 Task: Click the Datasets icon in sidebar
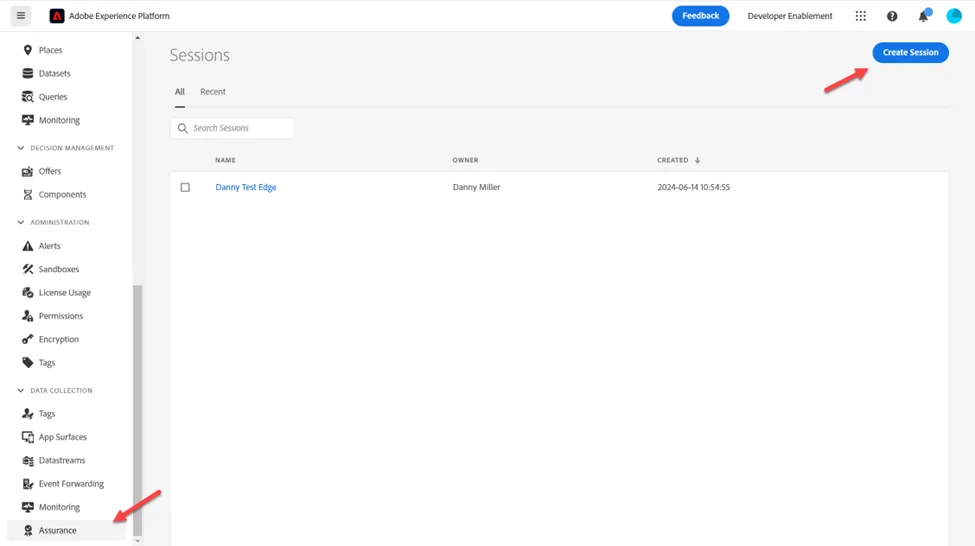[x=27, y=73]
